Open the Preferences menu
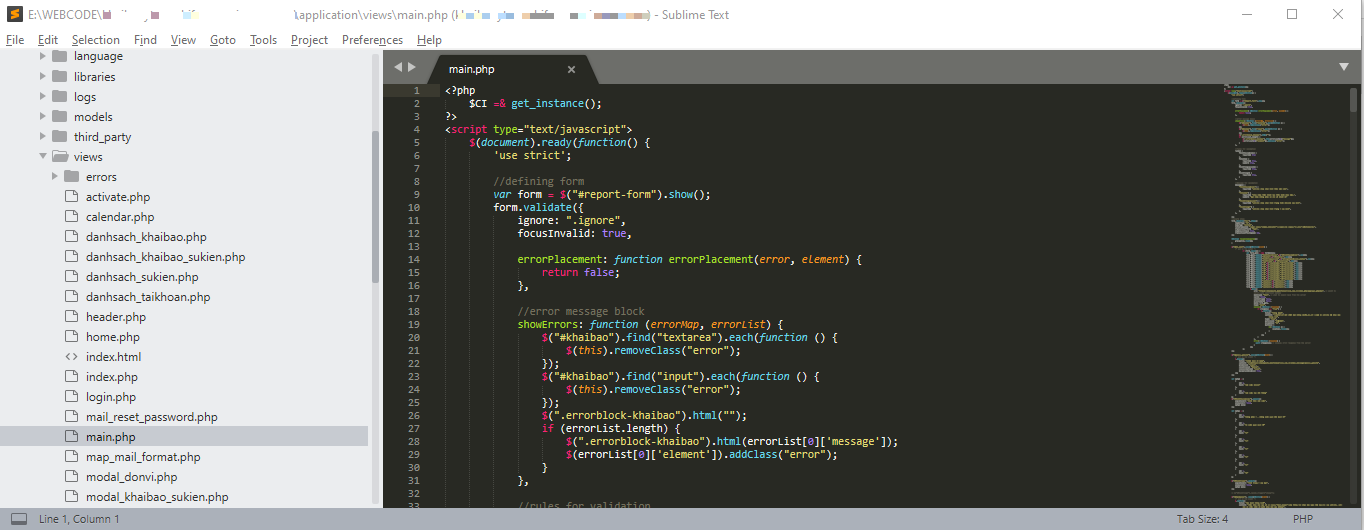 pyautogui.click(x=372, y=40)
